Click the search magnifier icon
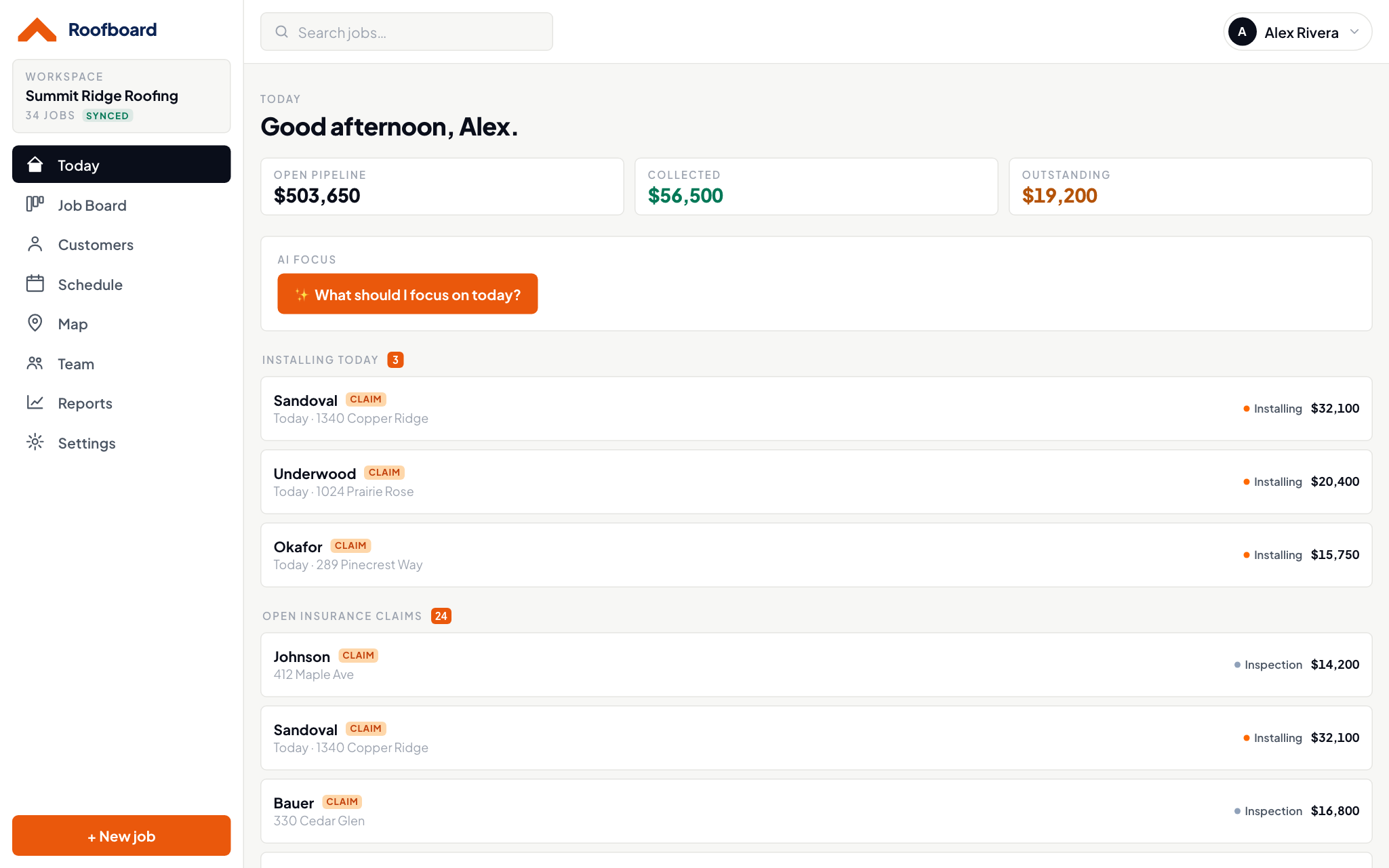Viewport: 1389px width, 868px height. (x=281, y=32)
